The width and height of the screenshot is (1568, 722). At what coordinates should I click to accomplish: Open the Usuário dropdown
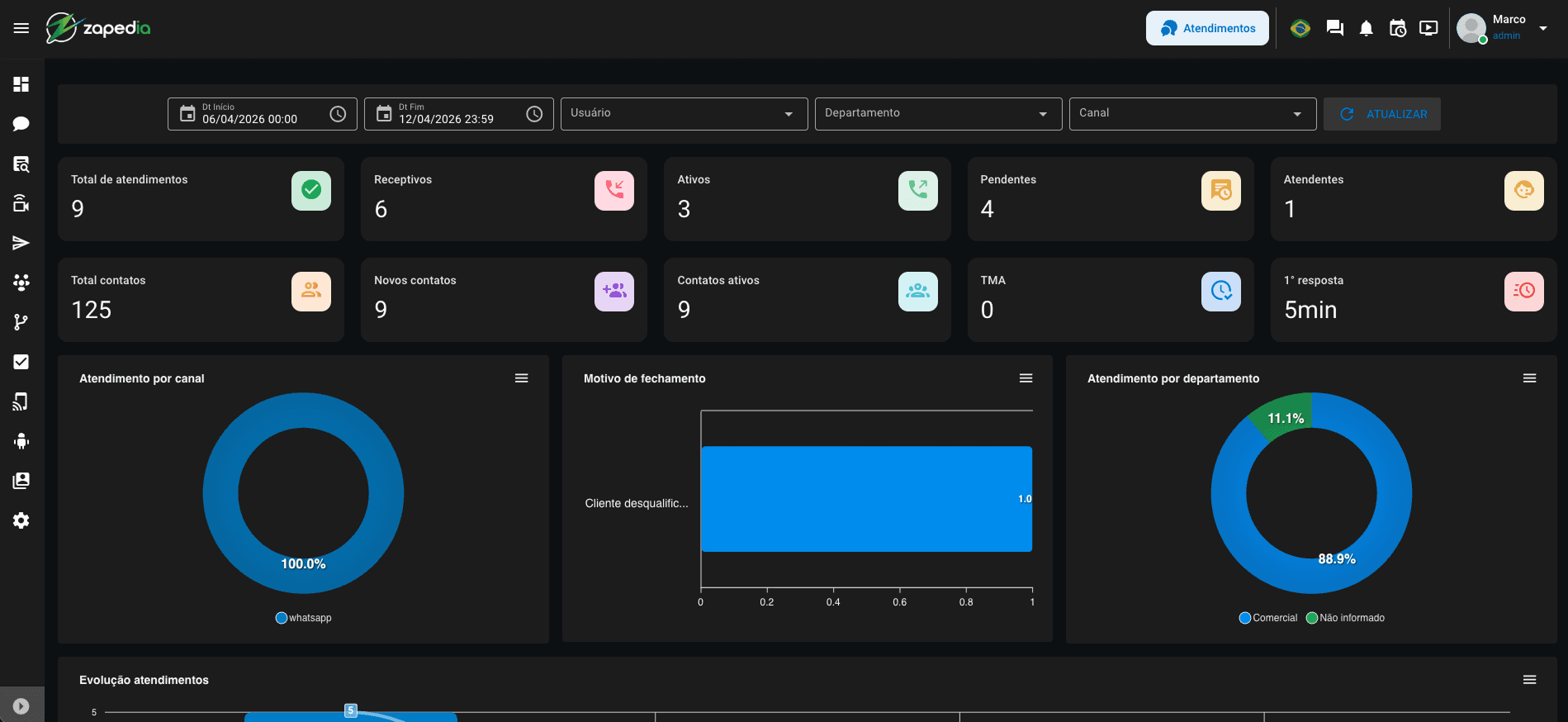coord(684,114)
